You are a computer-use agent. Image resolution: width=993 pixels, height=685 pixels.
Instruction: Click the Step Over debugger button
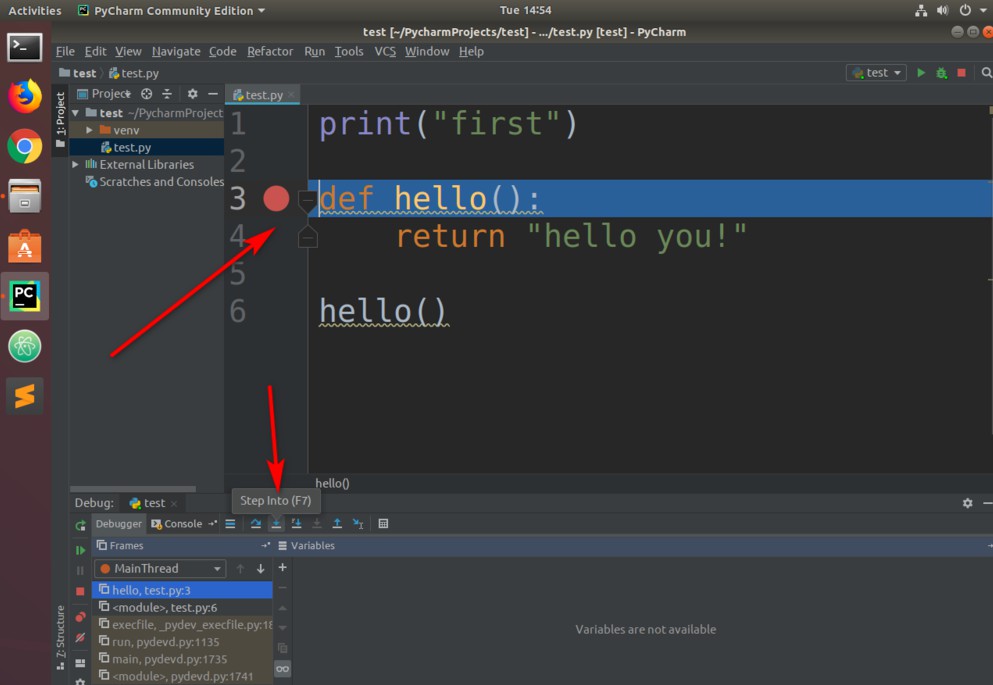coord(256,524)
